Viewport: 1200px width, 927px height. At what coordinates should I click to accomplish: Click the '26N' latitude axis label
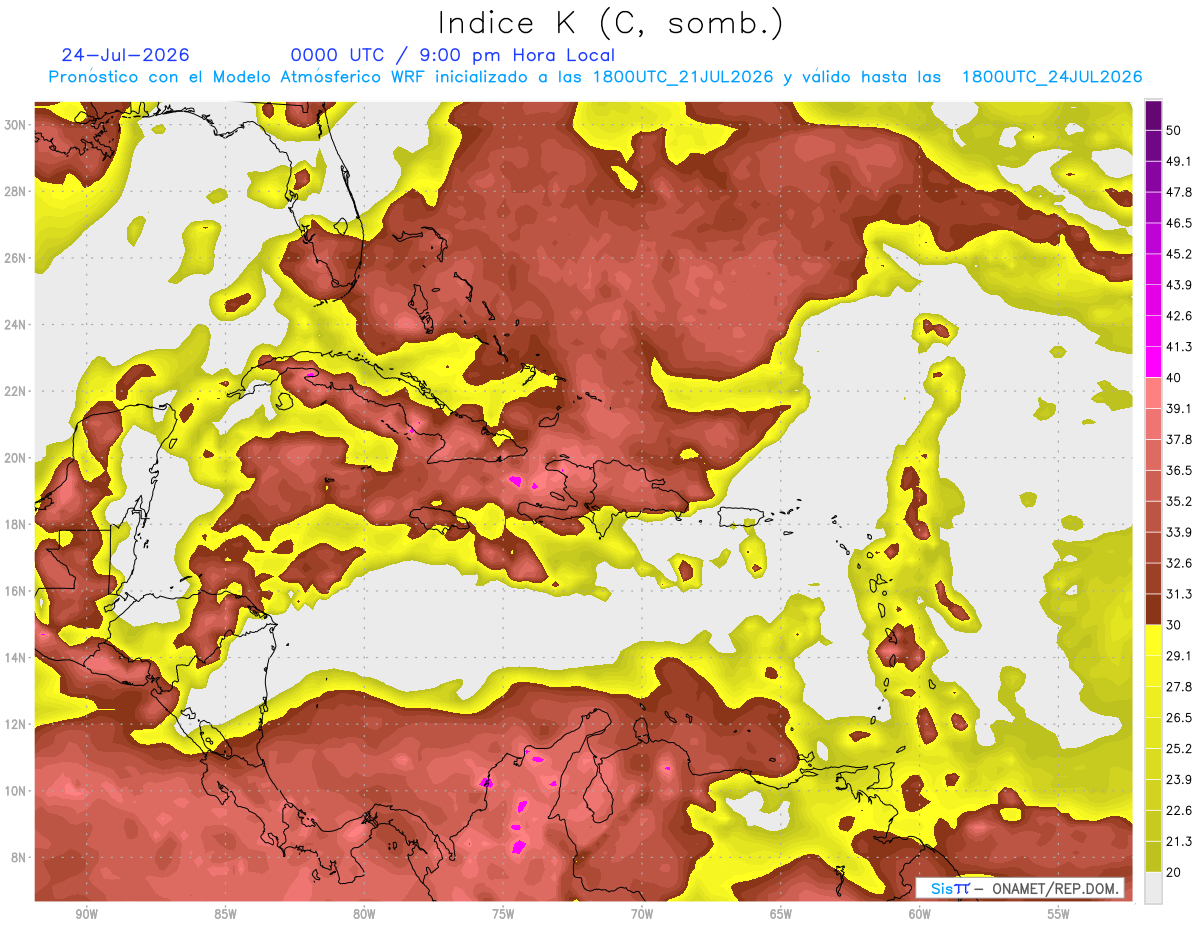point(15,258)
